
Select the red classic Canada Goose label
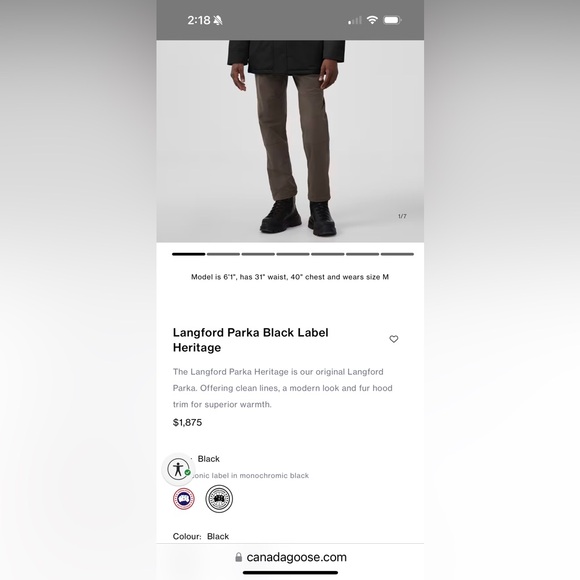click(x=184, y=499)
